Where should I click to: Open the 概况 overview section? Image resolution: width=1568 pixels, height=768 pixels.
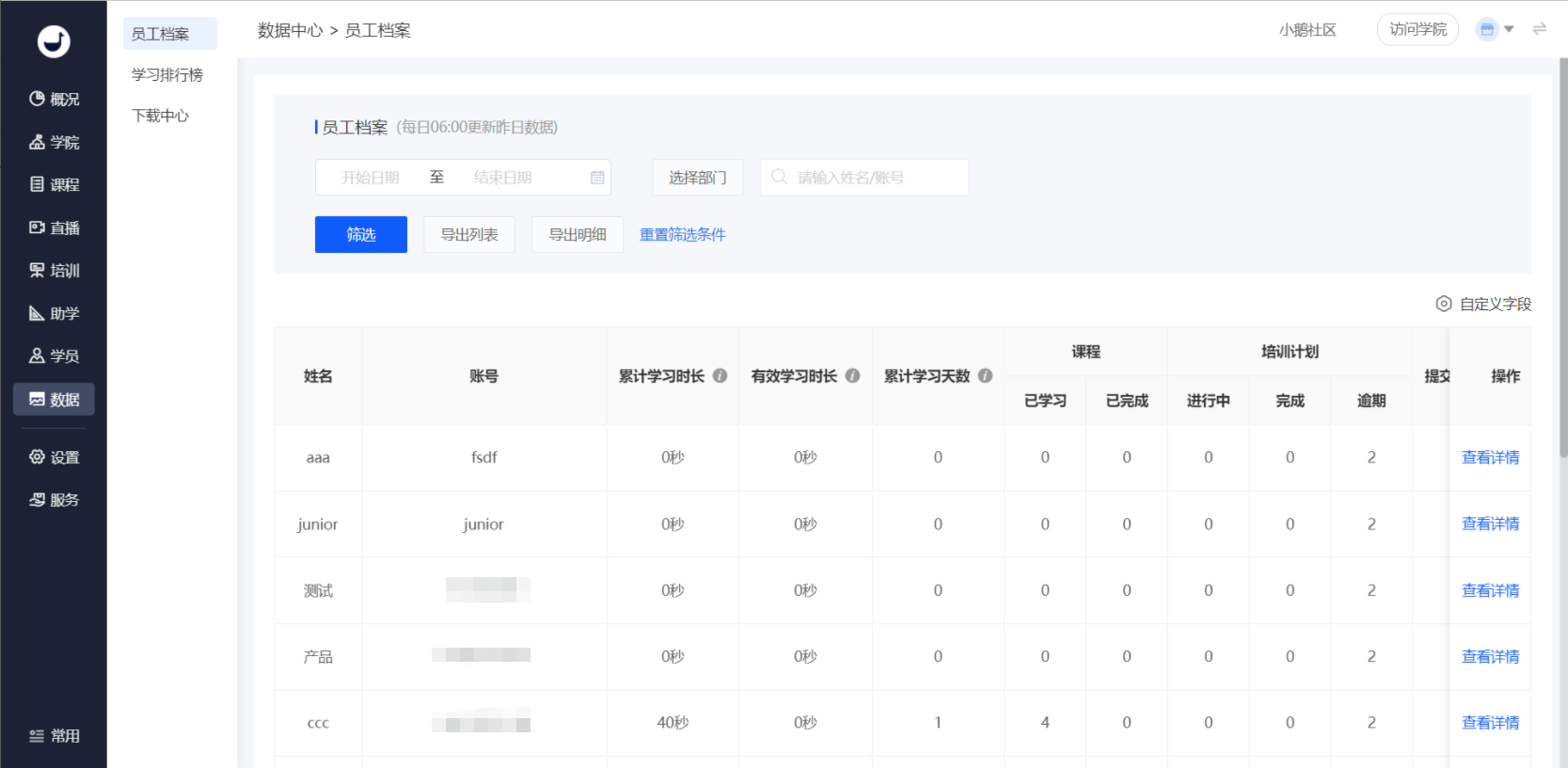tap(54, 99)
